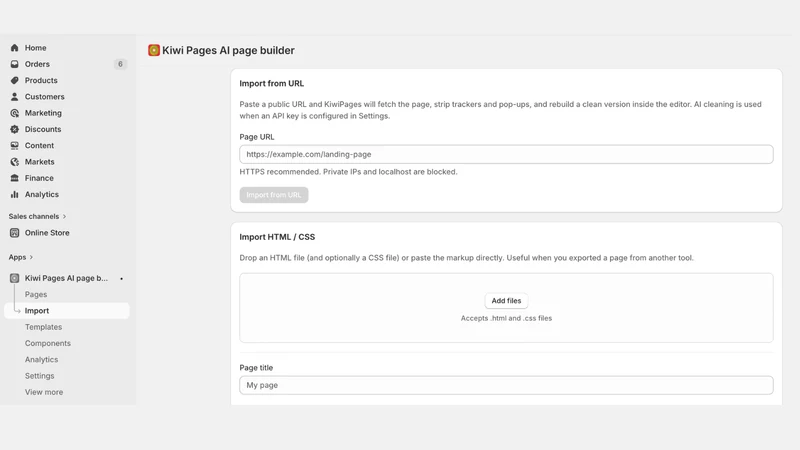Click the Finance bank icon

tap(14, 179)
